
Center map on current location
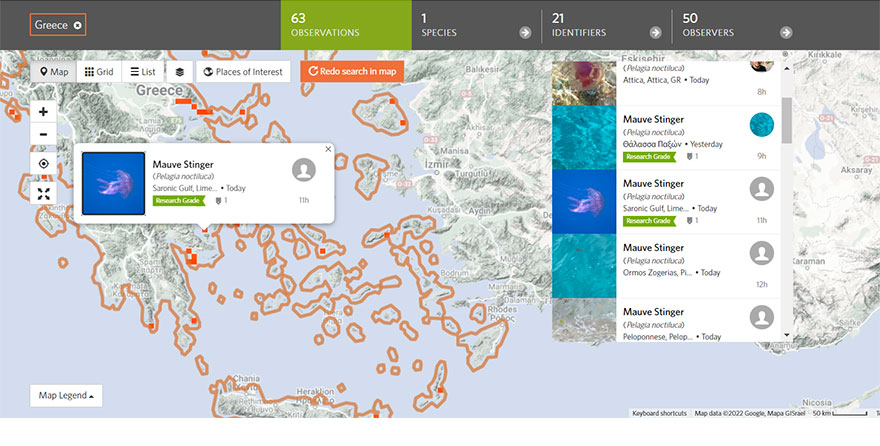point(43,164)
